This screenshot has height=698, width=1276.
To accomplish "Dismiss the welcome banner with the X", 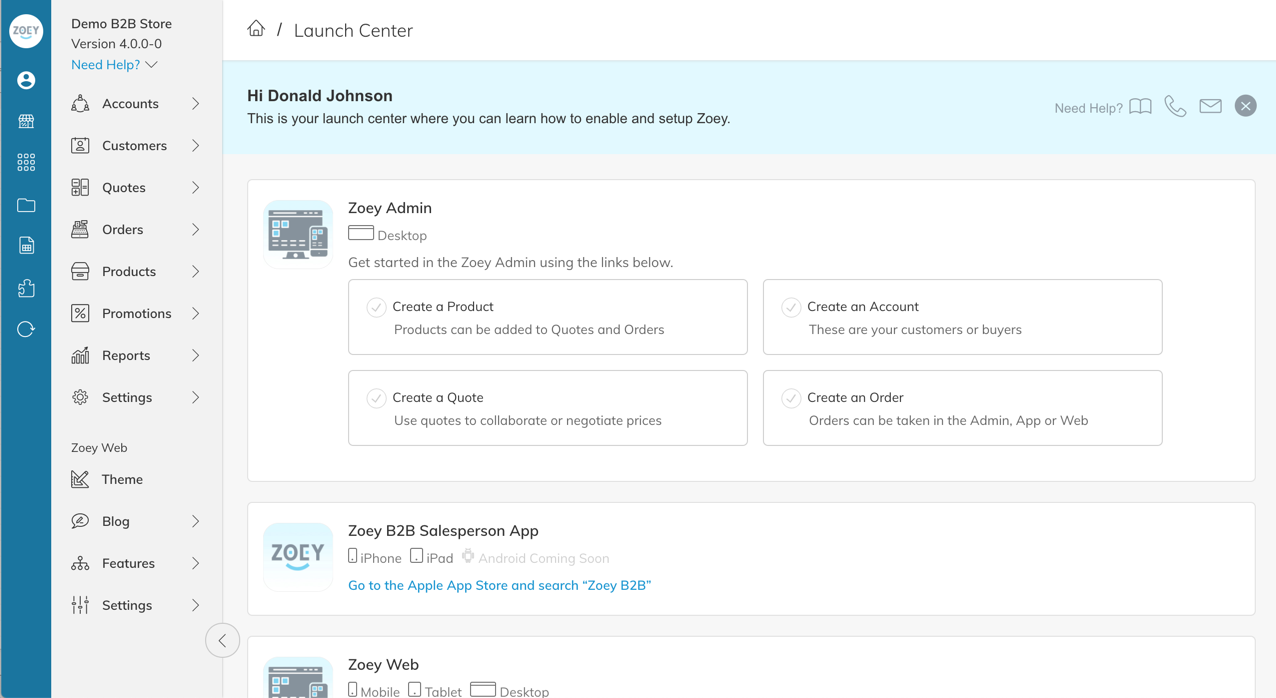I will (x=1245, y=106).
